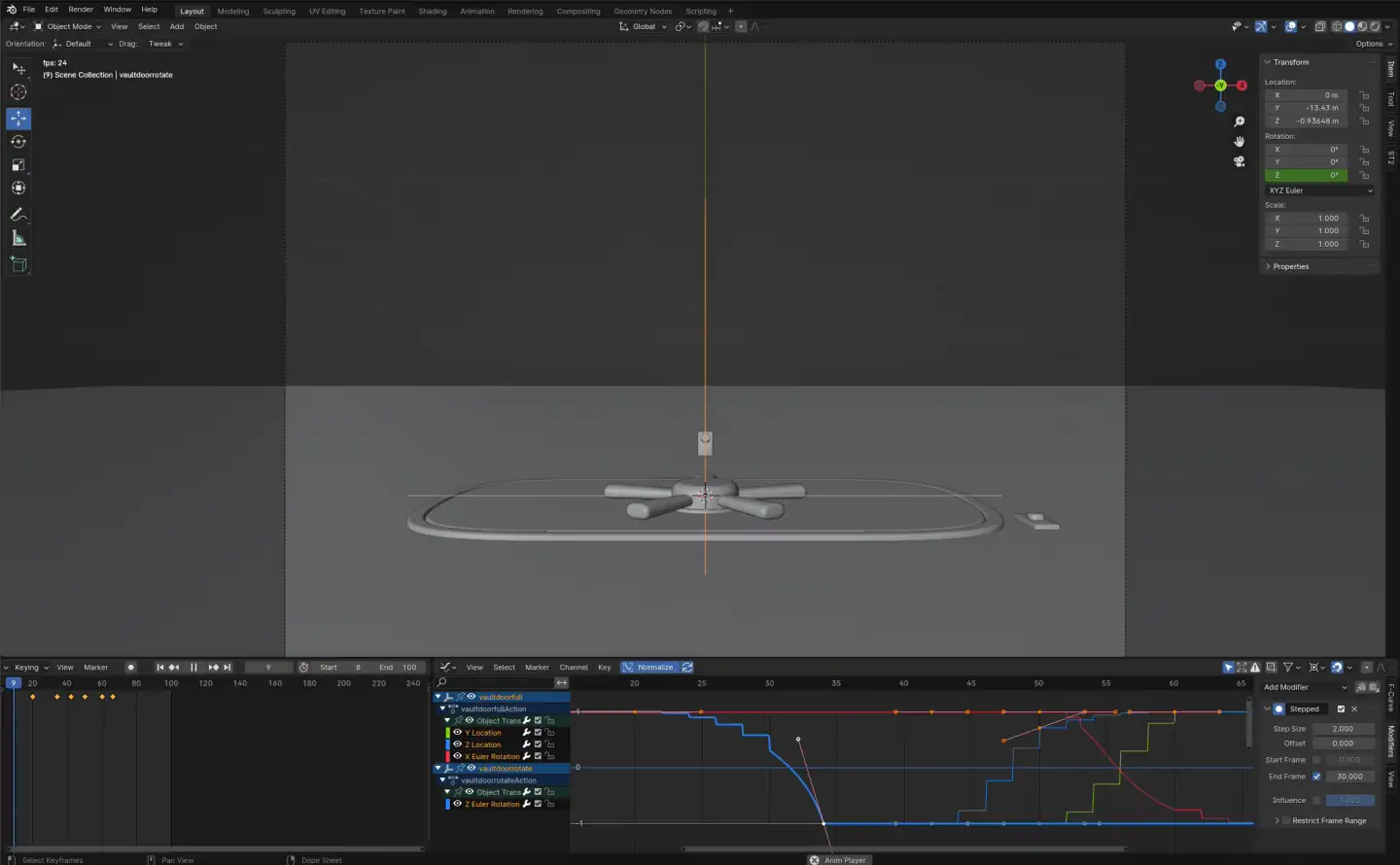Lock the X location with padlock icon
Image resolution: width=1400 pixels, height=865 pixels.
[x=1365, y=95]
